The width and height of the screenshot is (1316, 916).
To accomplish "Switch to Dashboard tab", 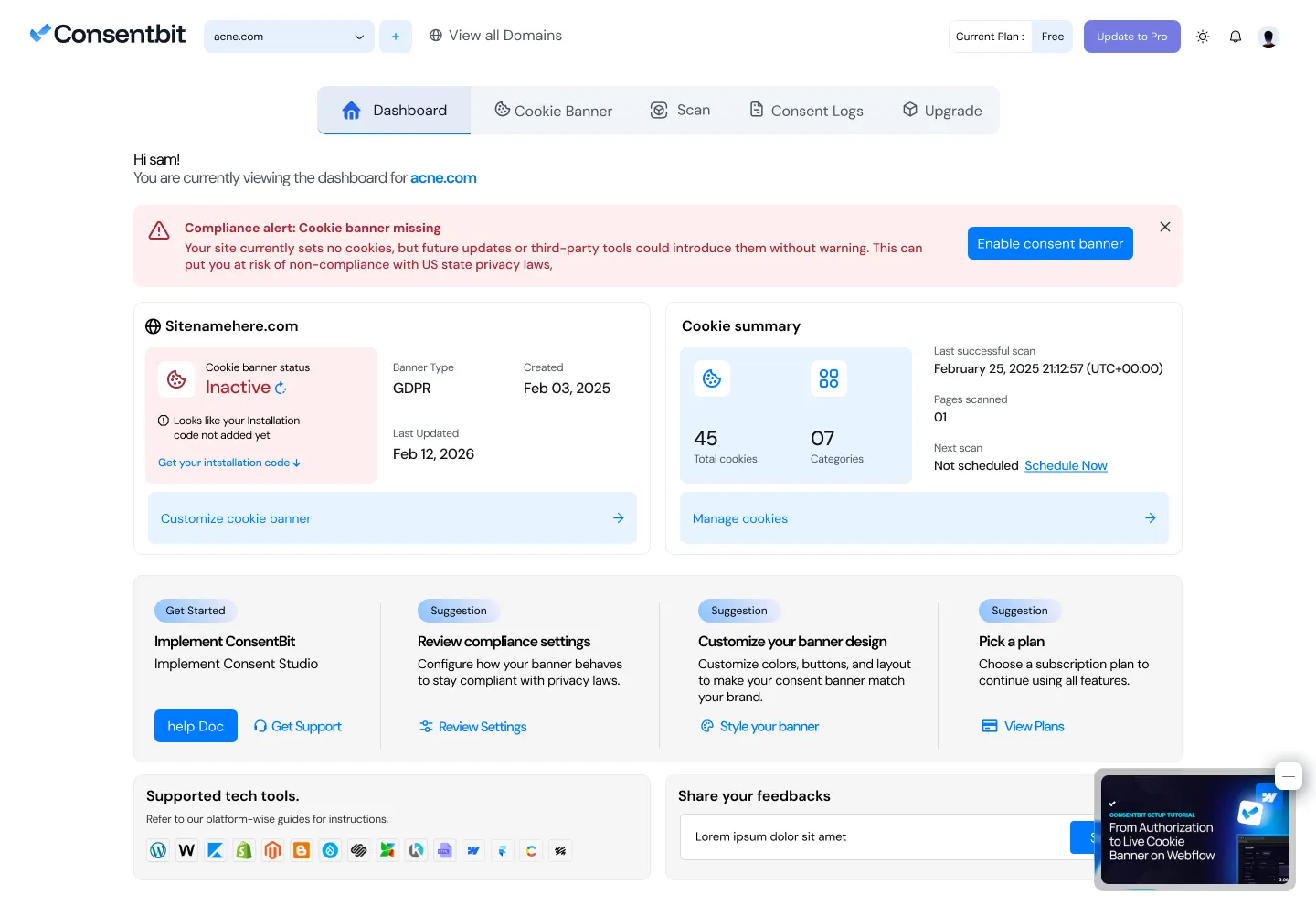I will click(394, 111).
